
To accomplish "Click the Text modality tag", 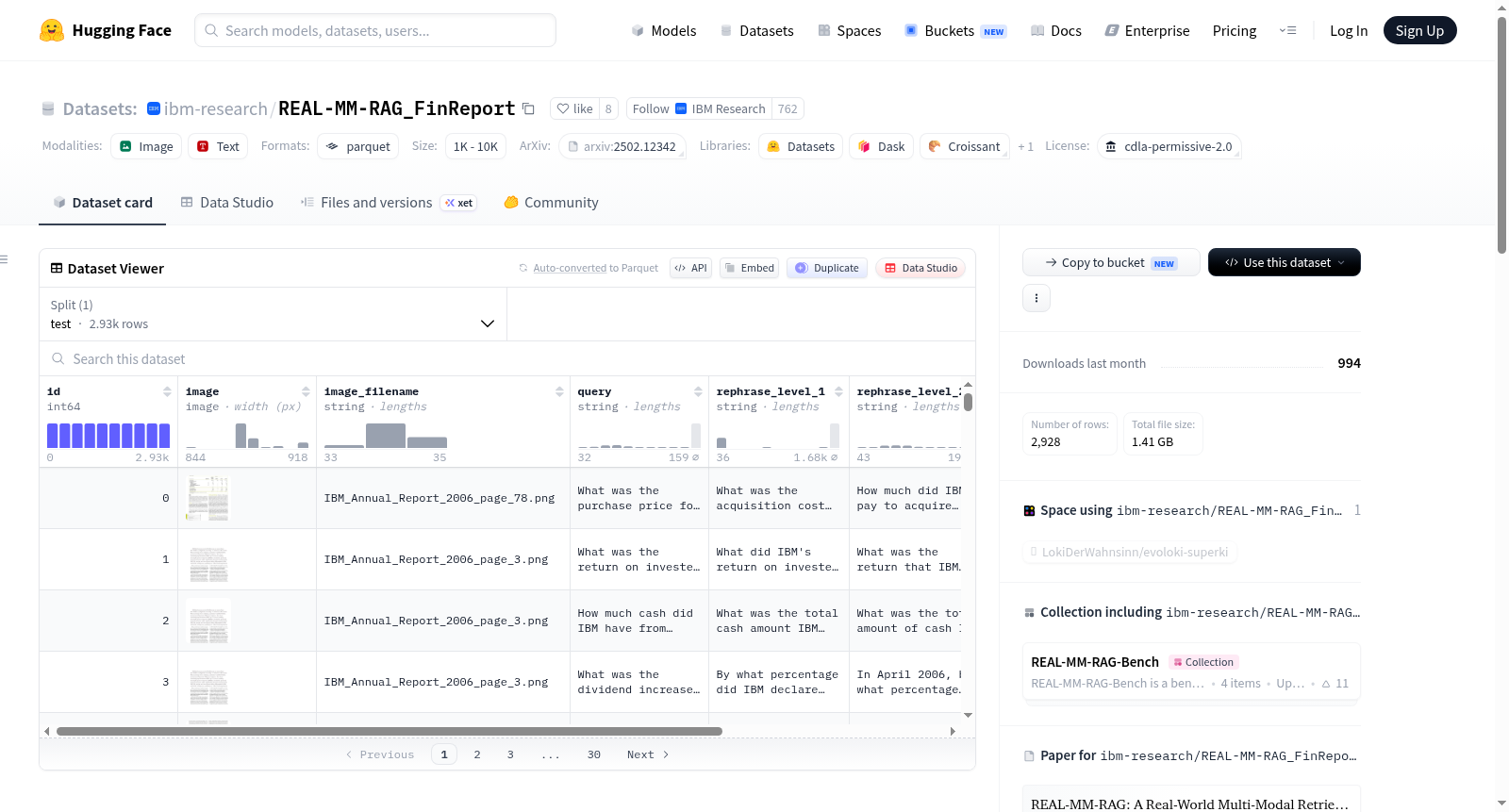I will (x=218, y=146).
